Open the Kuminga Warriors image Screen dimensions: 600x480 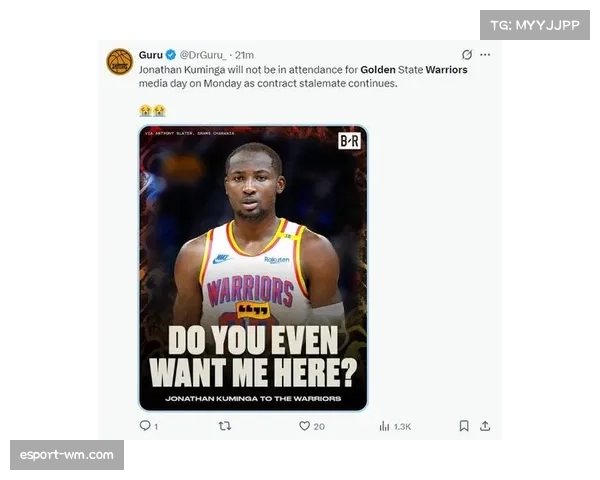pos(252,267)
